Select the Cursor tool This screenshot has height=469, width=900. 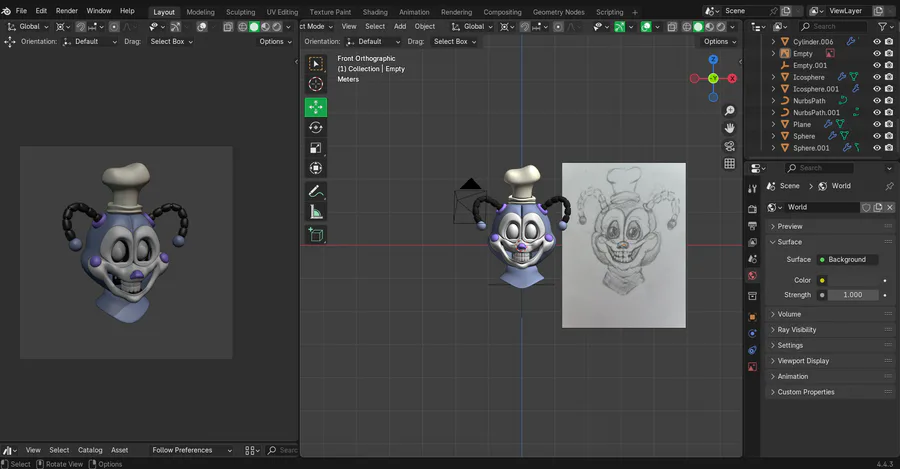pyautogui.click(x=316, y=84)
